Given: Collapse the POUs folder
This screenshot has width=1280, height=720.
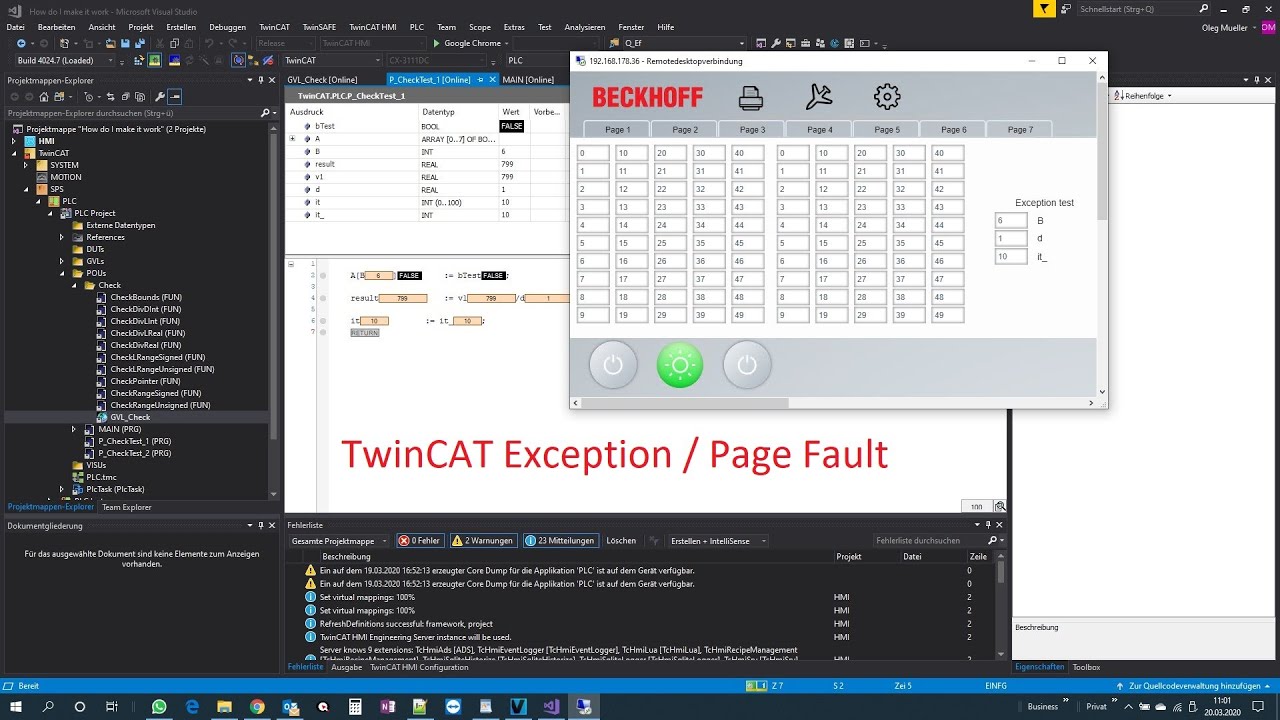Looking at the screenshot, I should tap(62, 273).
